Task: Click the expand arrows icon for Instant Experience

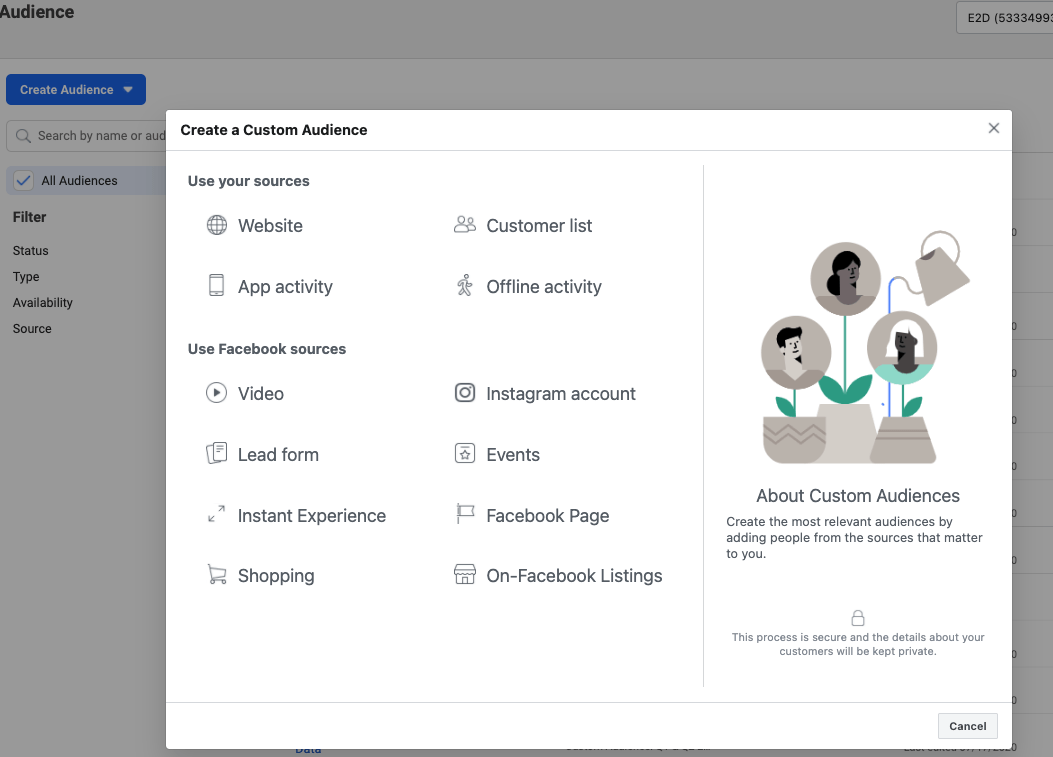Action: click(x=216, y=515)
